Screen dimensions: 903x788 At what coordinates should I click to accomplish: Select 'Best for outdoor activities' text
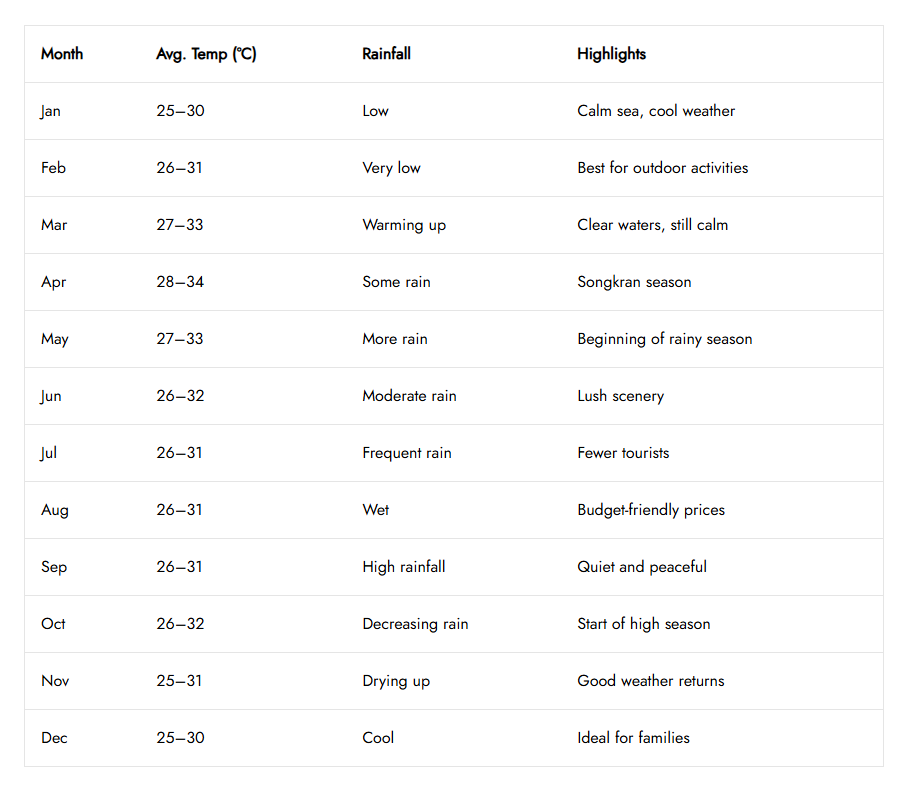click(662, 168)
